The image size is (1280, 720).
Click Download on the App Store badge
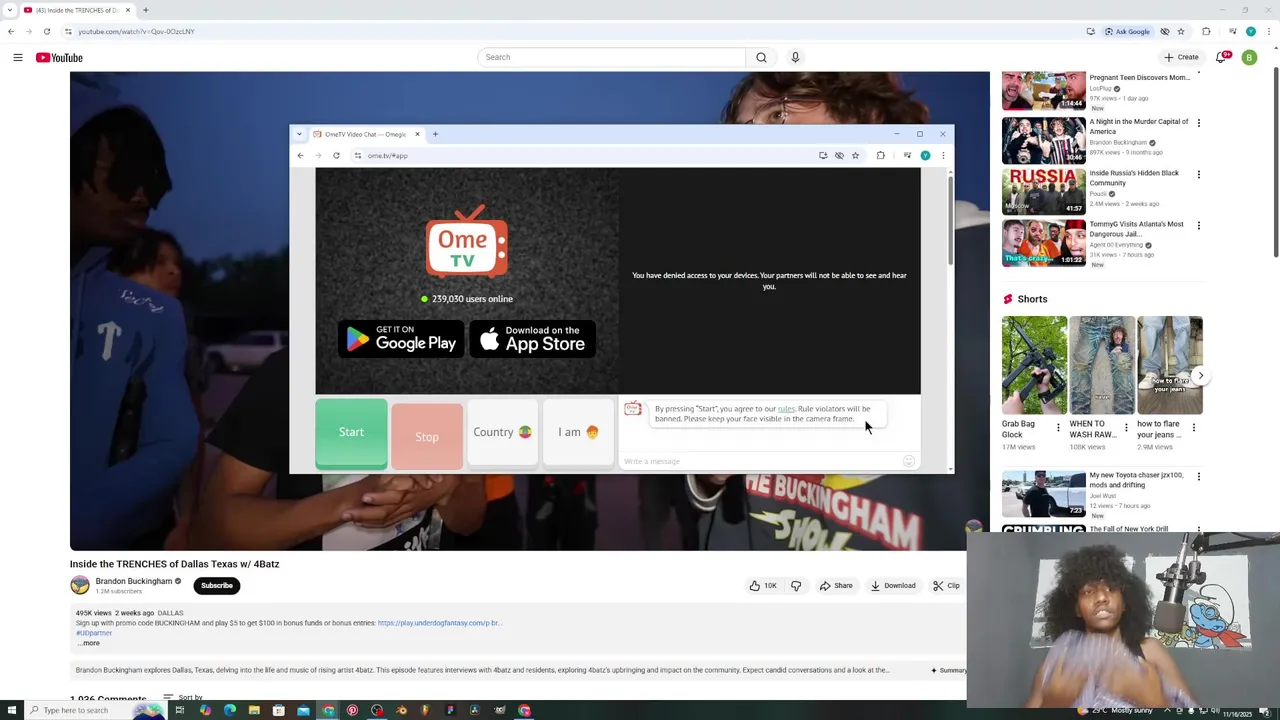click(x=532, y=339)
